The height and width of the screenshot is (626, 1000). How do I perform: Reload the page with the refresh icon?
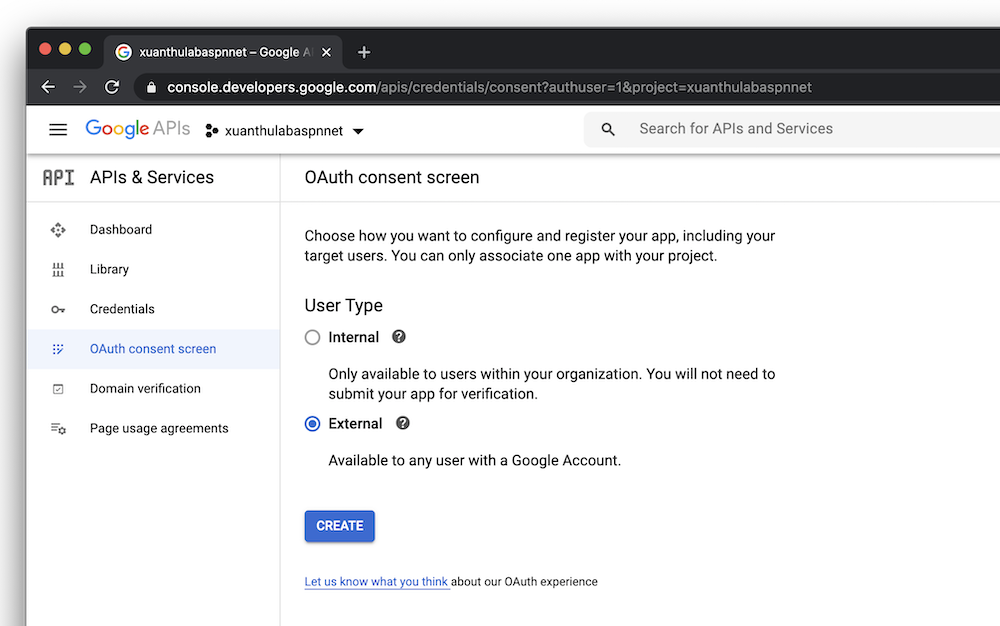(x=112, y=87)
